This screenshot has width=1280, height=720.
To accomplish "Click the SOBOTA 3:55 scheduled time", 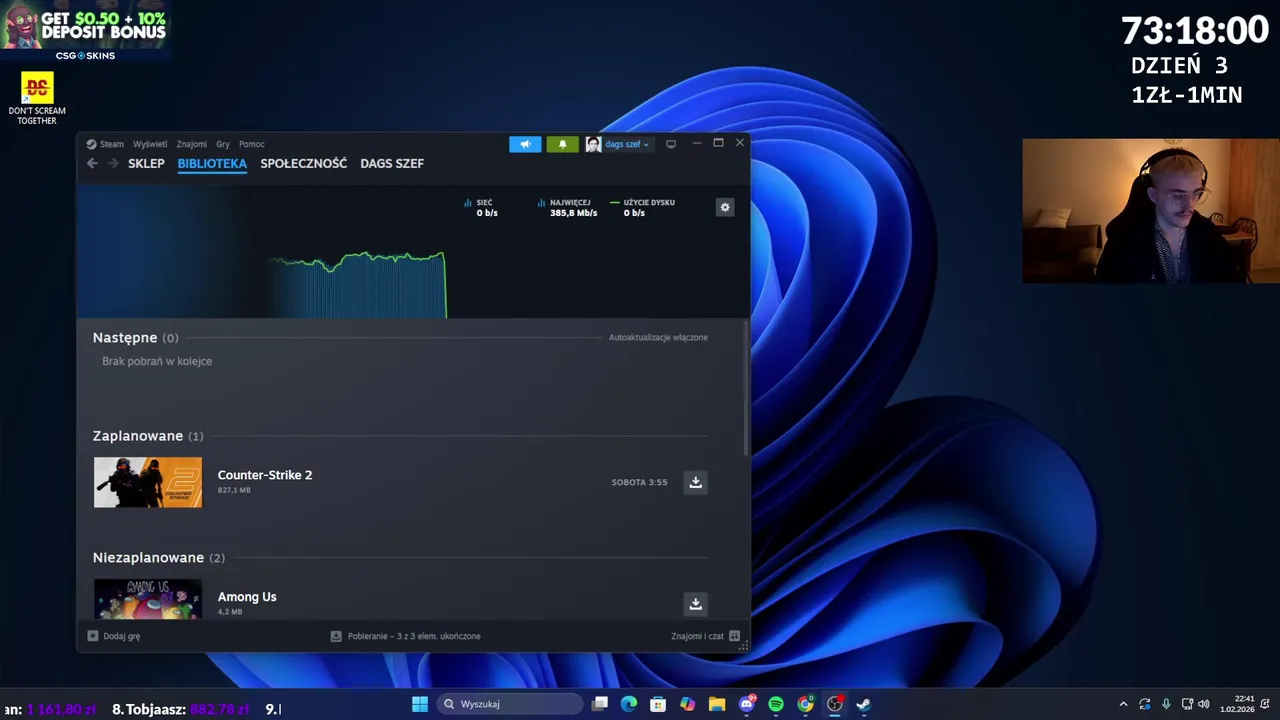I will (x=639, y=482).
